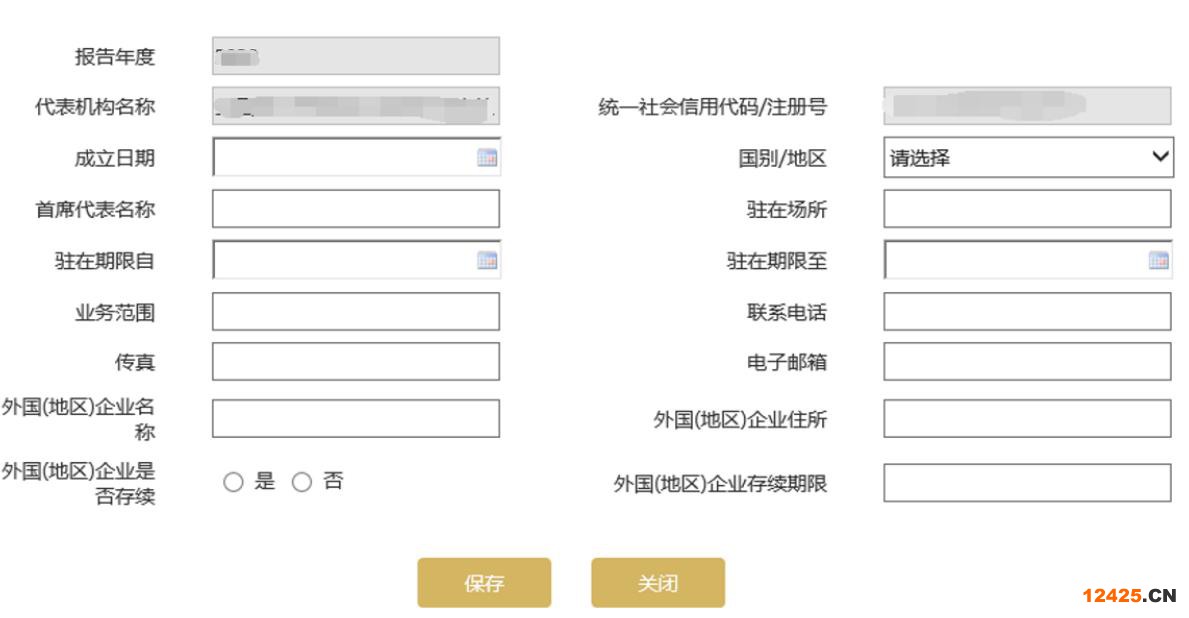Select the 是 radio button for enterprise existence
The height and width of the screenshot is (618, 1189).
[234, 481]
